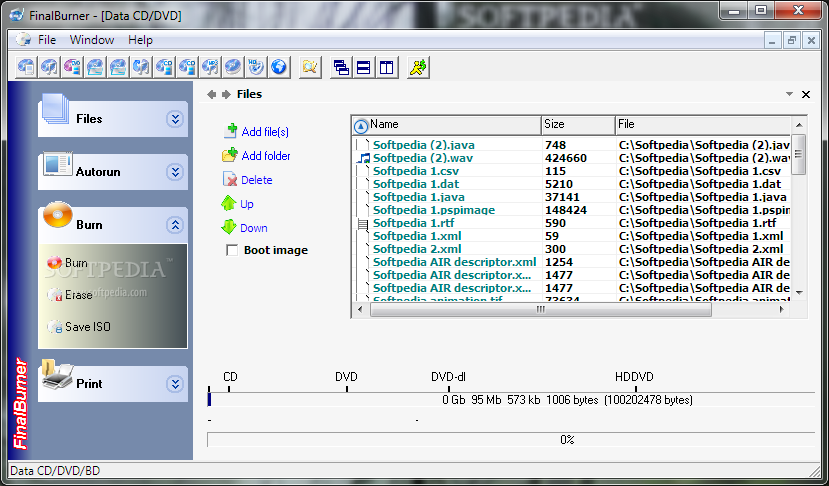This screenshot has width=829, height=486.
Task: Click the Print printer sidebar icon
Action: click(57, 375)
